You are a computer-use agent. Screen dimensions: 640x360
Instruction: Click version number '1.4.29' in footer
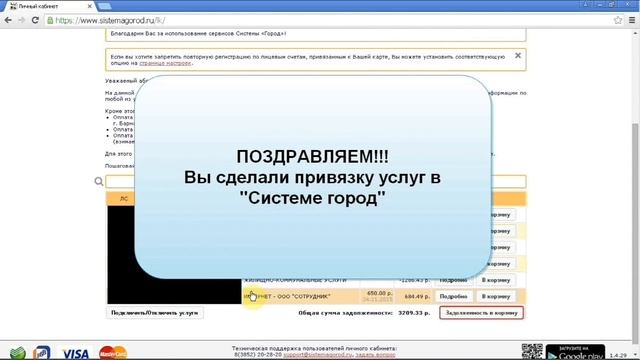618,356
